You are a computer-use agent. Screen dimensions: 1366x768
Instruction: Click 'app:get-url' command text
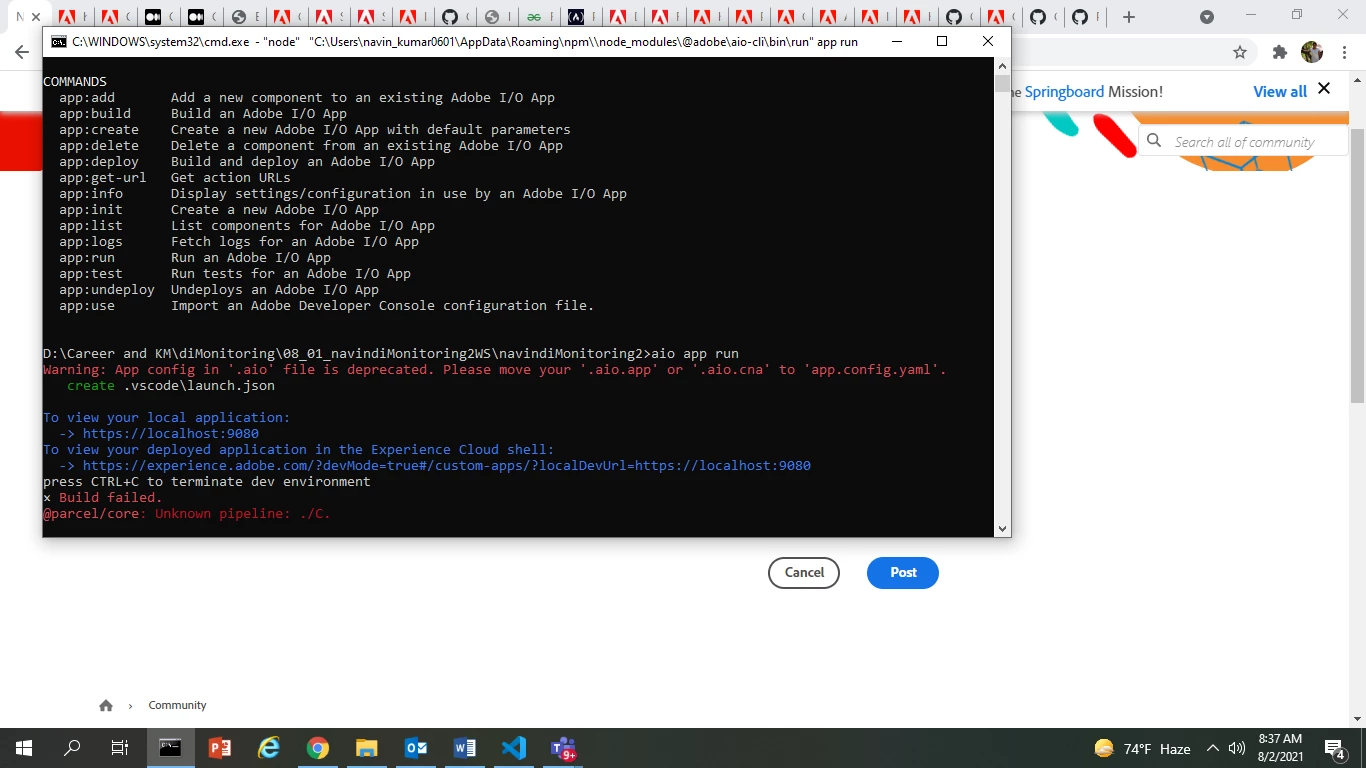coord(103,178)
